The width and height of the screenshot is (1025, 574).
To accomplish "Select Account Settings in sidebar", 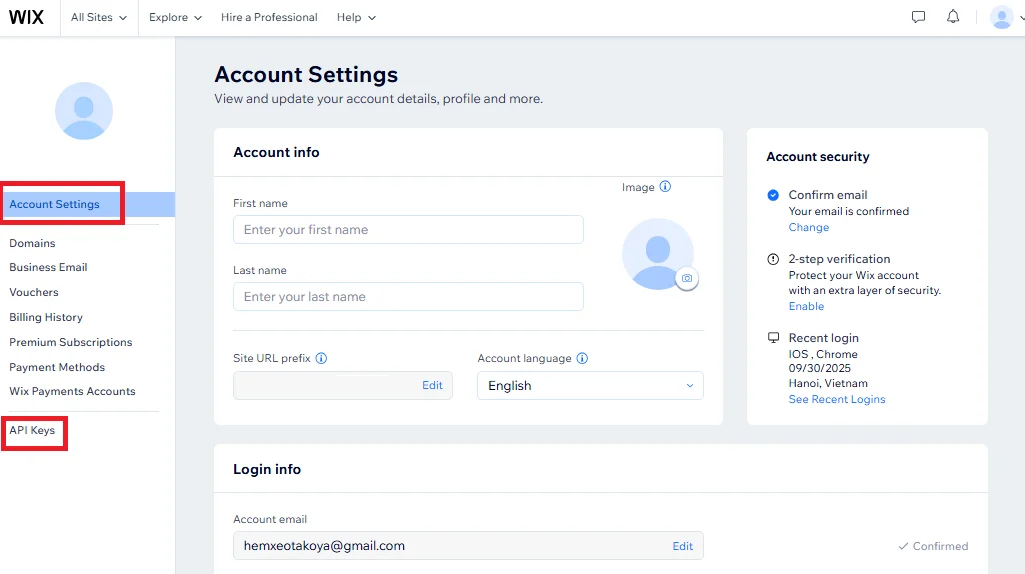I will pyautogui.click(x=88, y=204).
